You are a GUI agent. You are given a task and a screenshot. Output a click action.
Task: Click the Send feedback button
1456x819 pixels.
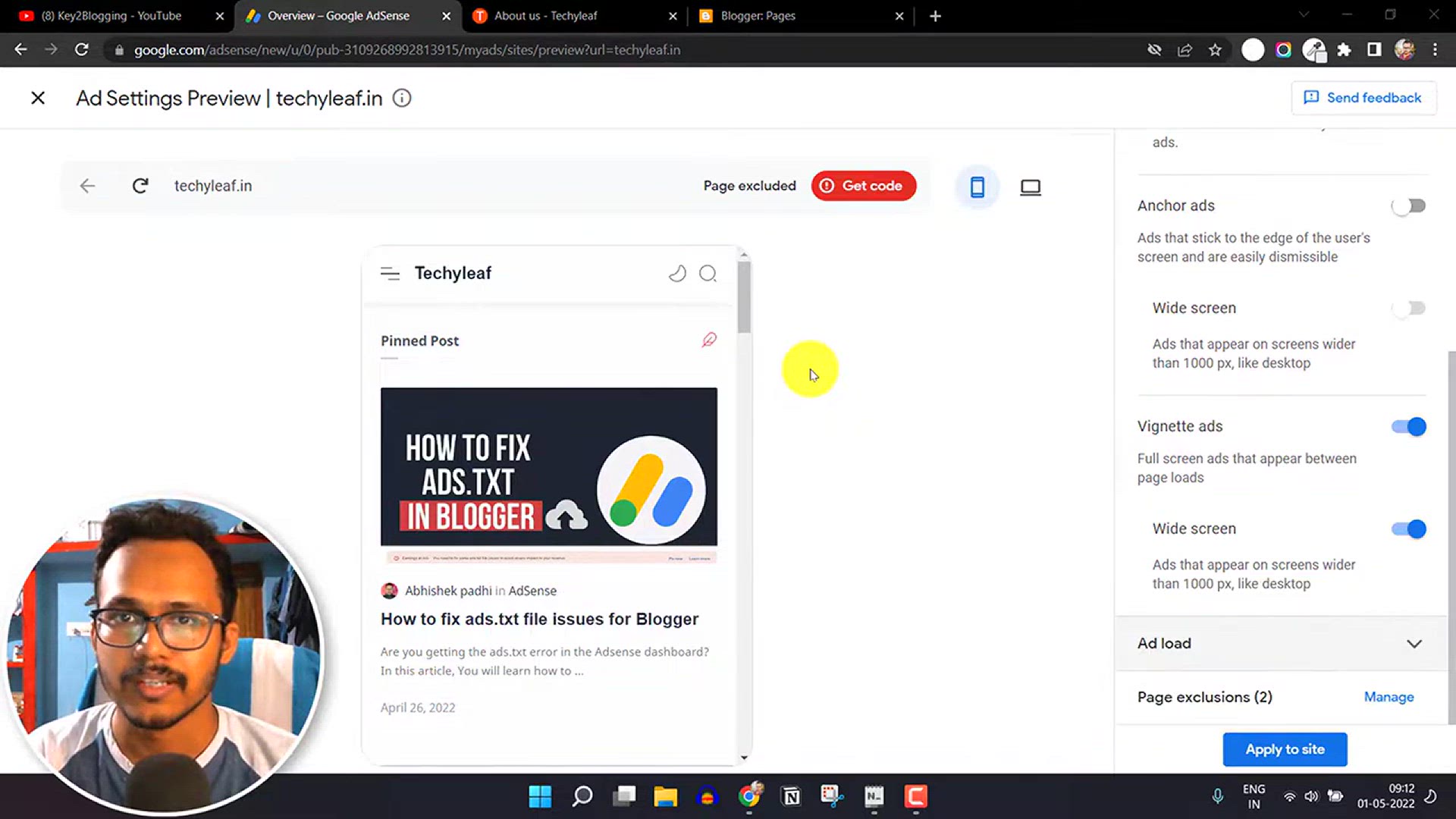pyautogui.click(x=1363, y=98)
